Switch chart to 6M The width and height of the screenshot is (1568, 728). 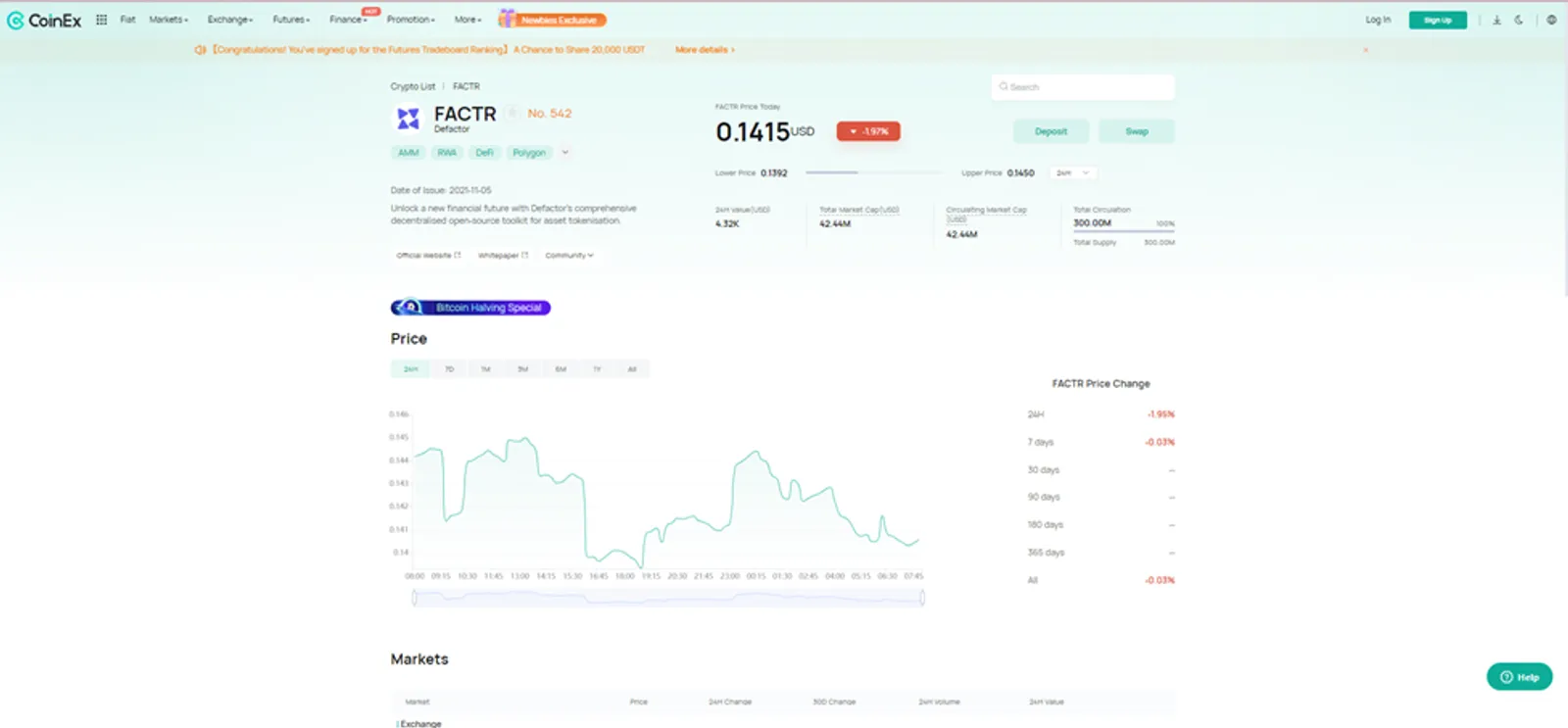coord(561,369)
